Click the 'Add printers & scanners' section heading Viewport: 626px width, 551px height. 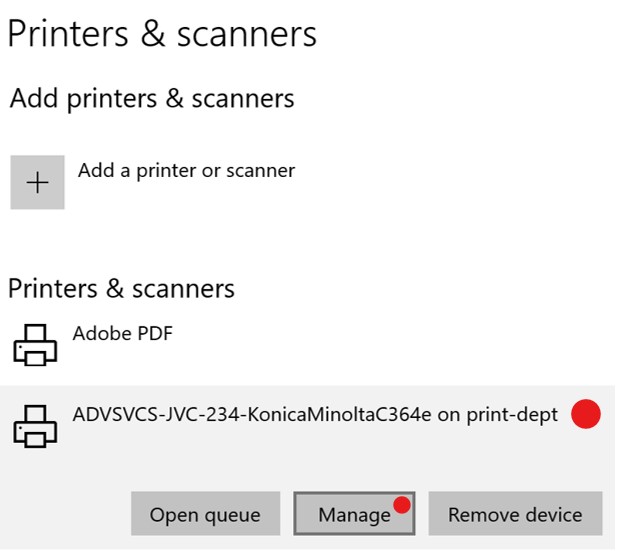152,99
